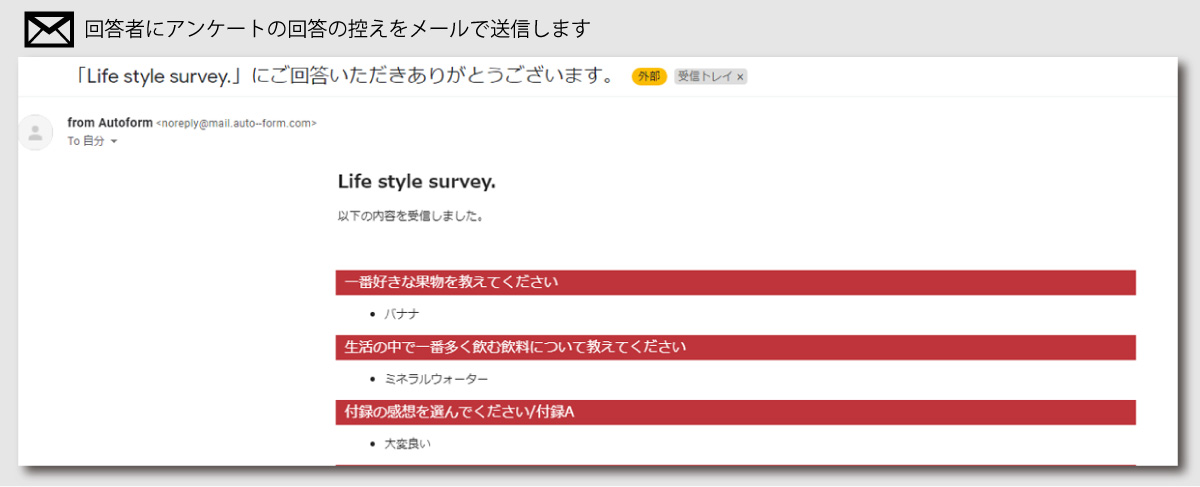
Task: Click the red 生活の中で一番多く飲む飲料 header bar
Action: (515, 347)
